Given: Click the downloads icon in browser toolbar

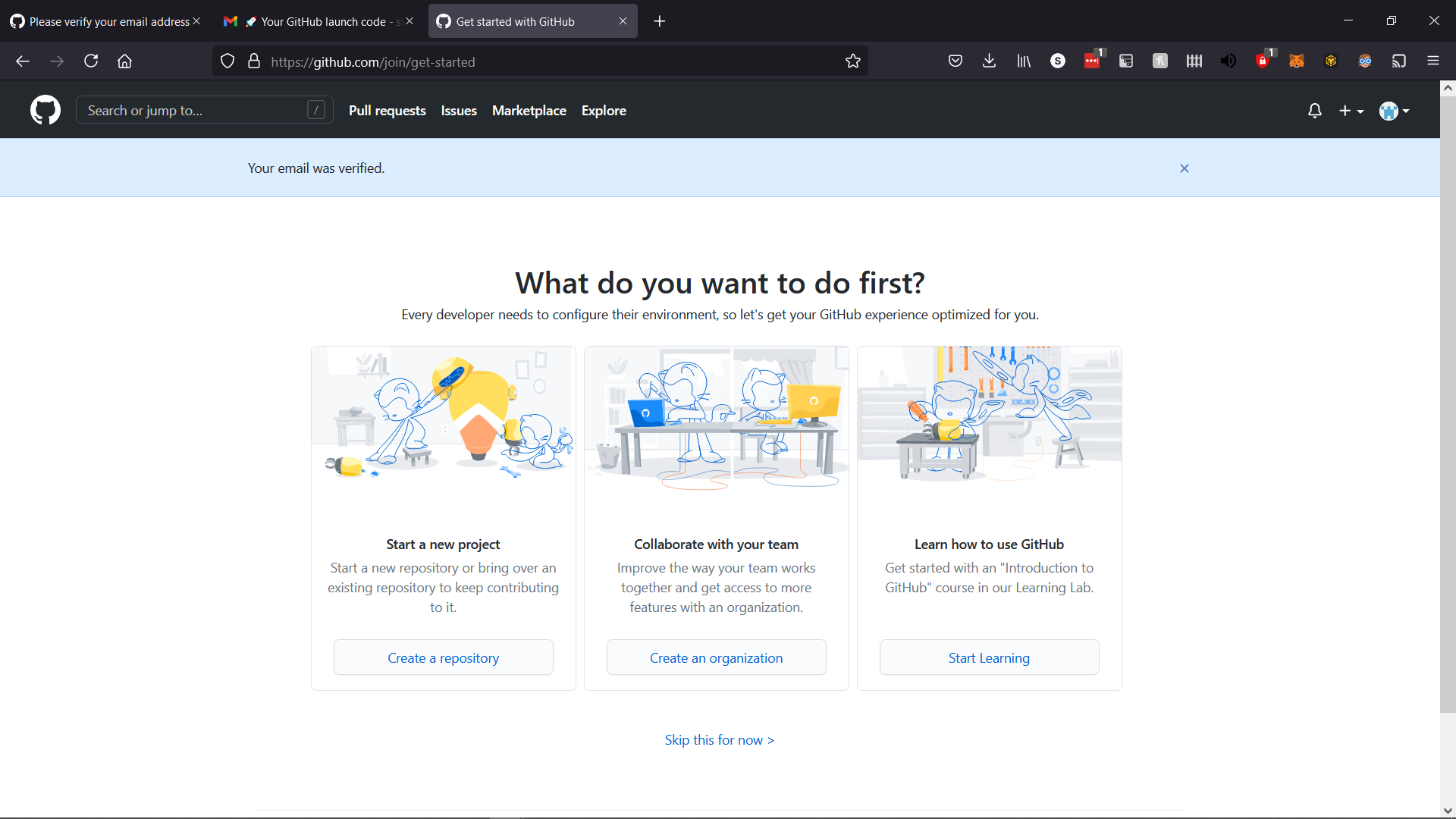Looking at the screenshot, I should [990, 61].
